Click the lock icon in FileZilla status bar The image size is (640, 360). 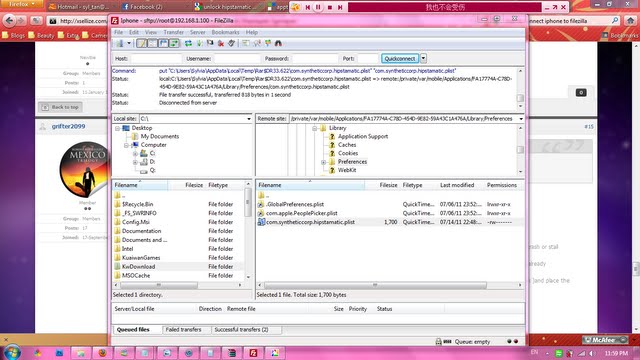coord(438,342)
